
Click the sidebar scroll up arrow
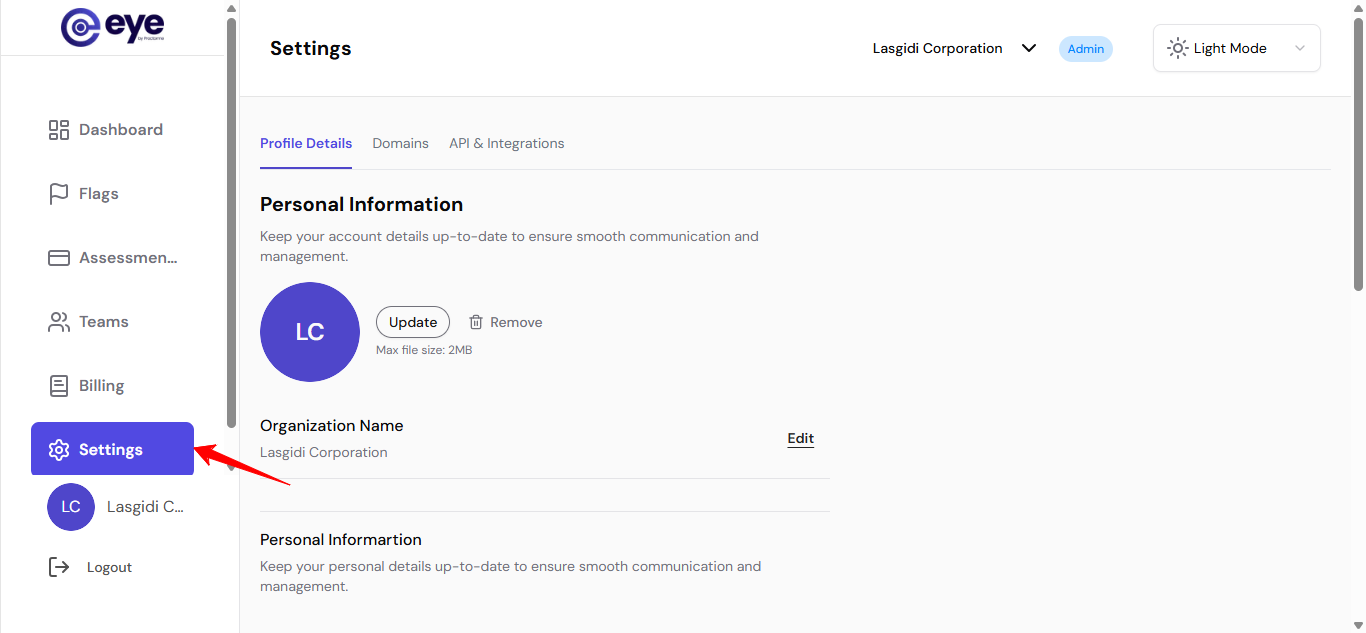tap(232, 8)
